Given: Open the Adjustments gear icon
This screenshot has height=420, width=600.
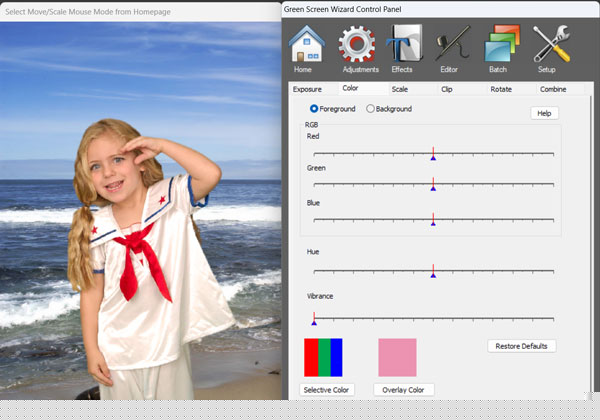Looking at the screenshot, I should (x=357, y=44).
